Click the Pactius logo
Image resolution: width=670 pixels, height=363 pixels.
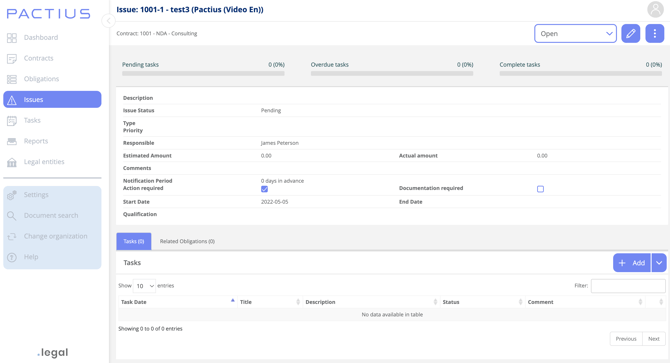[48, 14]
